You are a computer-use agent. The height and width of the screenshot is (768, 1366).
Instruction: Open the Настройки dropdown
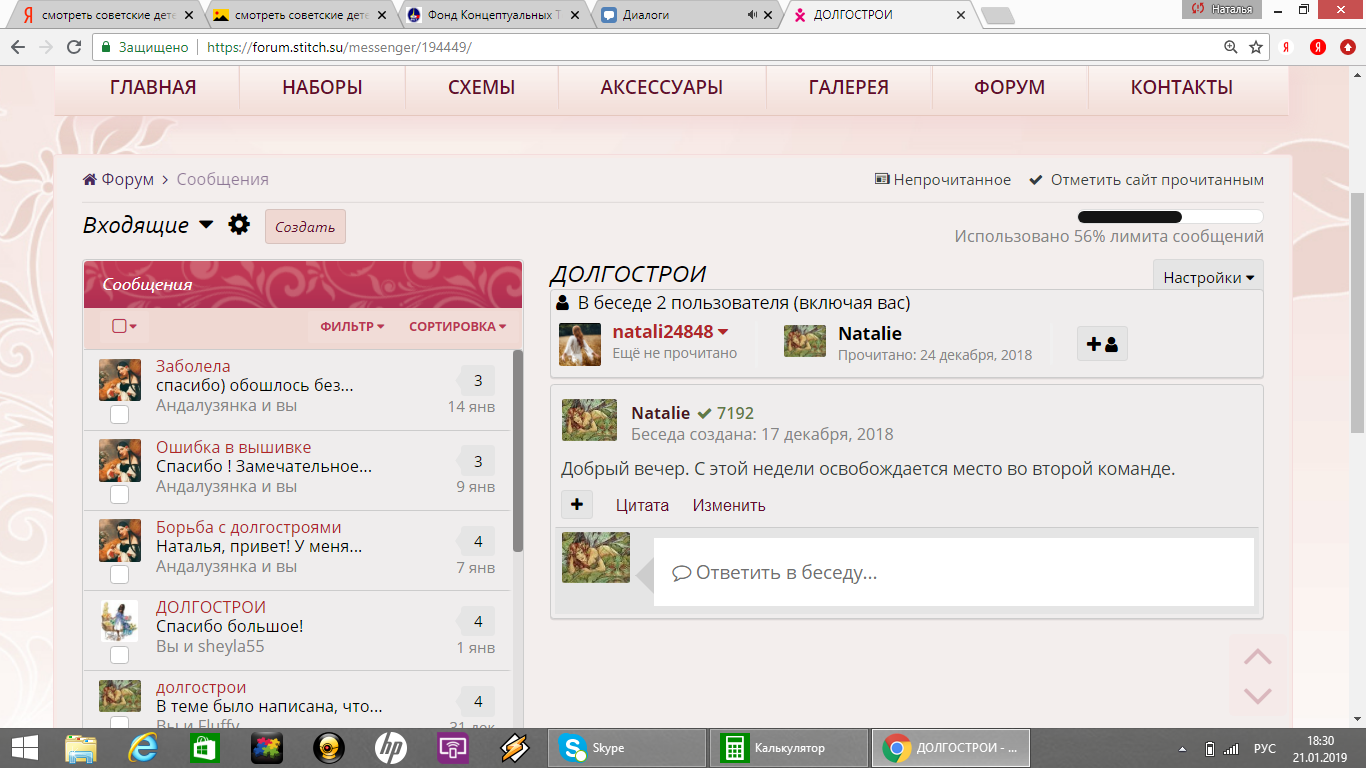pos(1207,278)
